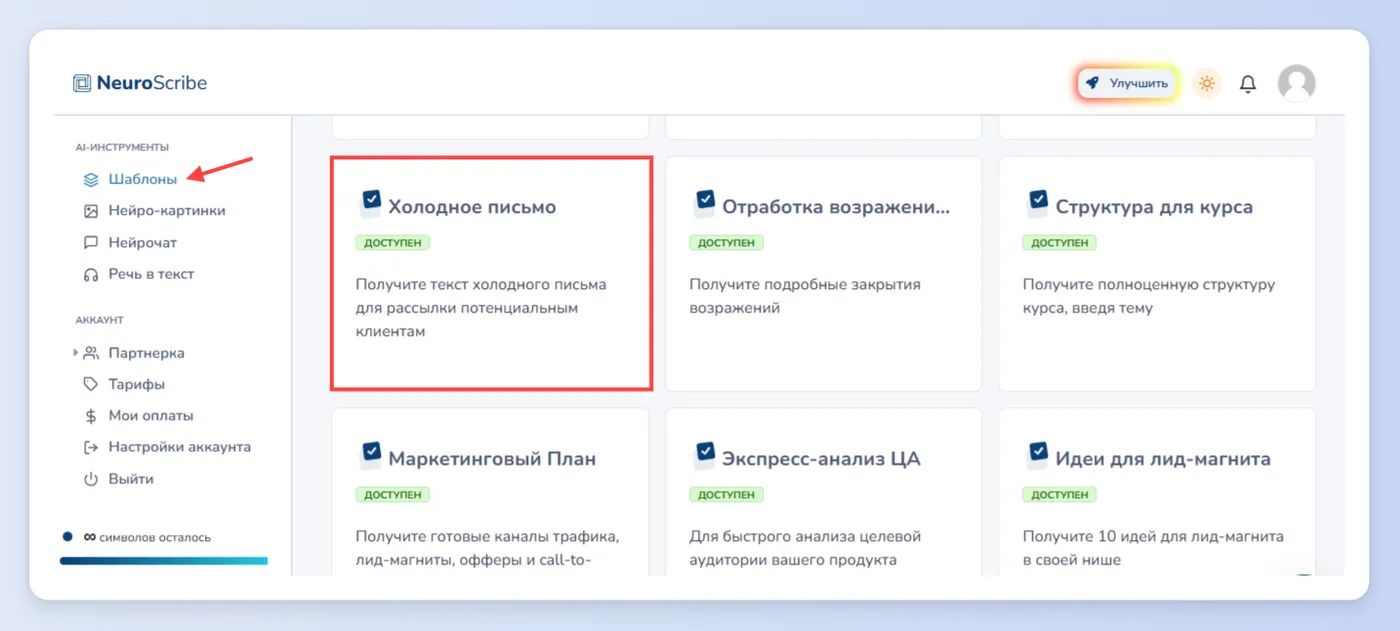Go to Нейрочат
The height and width of the screenshot is (631, 1400).
point(143,243)
